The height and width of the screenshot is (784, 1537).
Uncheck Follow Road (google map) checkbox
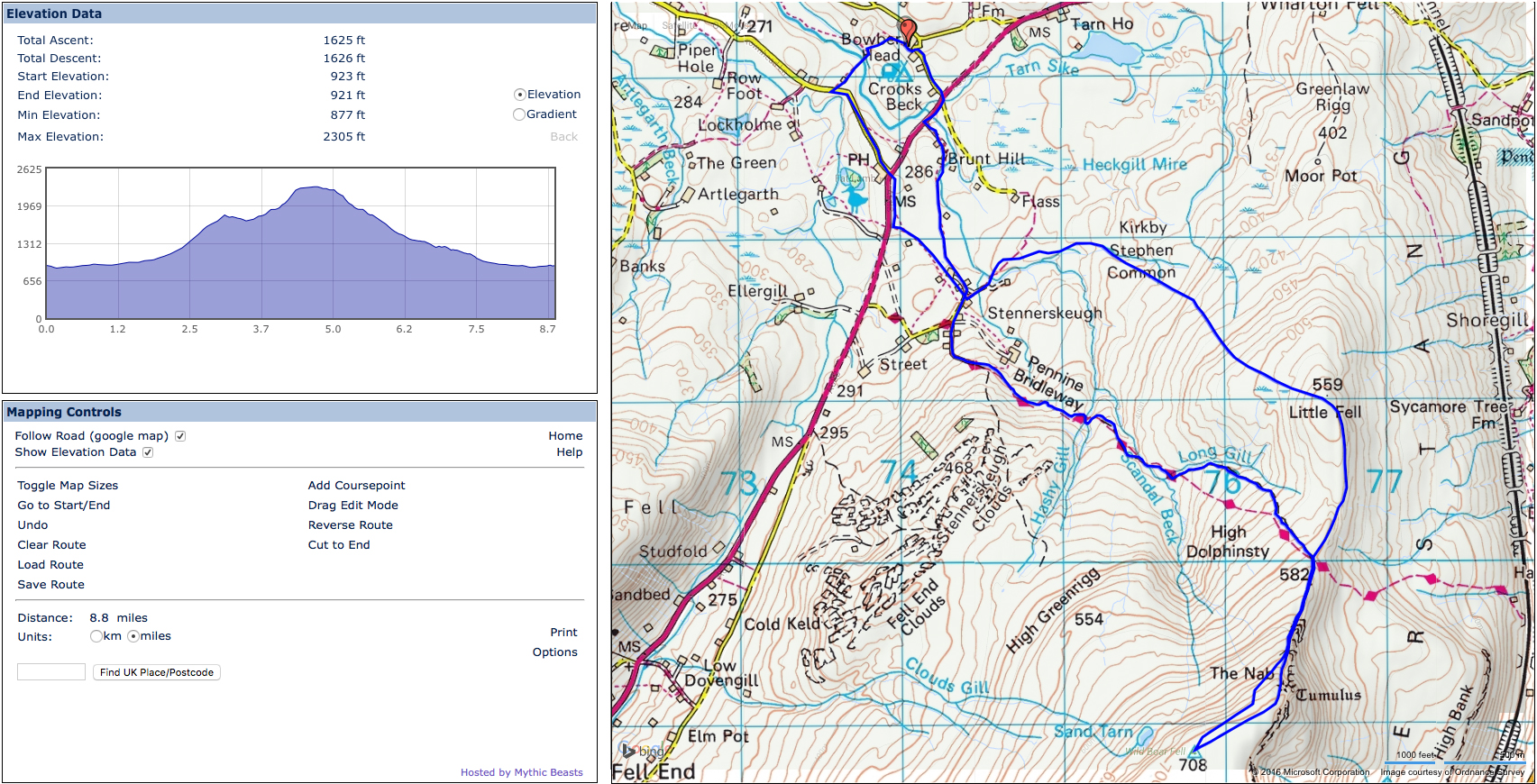[x=180, y=436]
